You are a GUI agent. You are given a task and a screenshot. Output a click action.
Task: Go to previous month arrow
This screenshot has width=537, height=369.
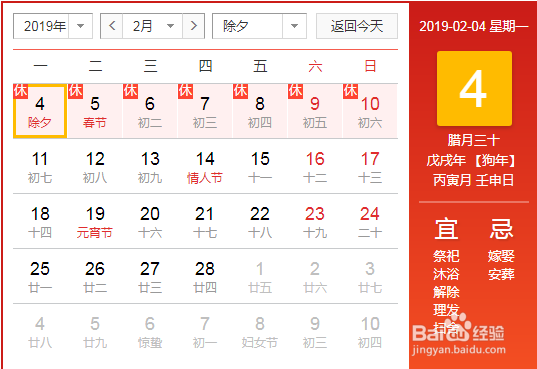112,26
